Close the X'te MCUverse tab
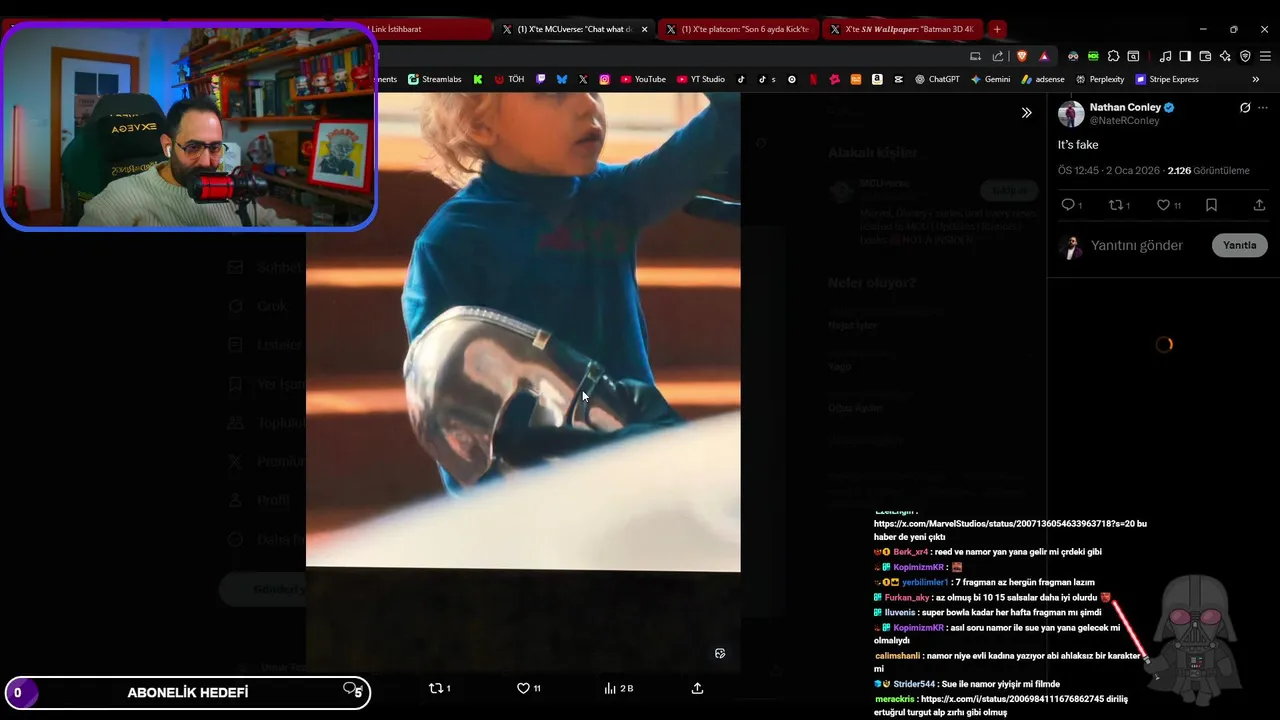Screen dimensions: 1280x720 pyautogui.click(x=644, y=29)
